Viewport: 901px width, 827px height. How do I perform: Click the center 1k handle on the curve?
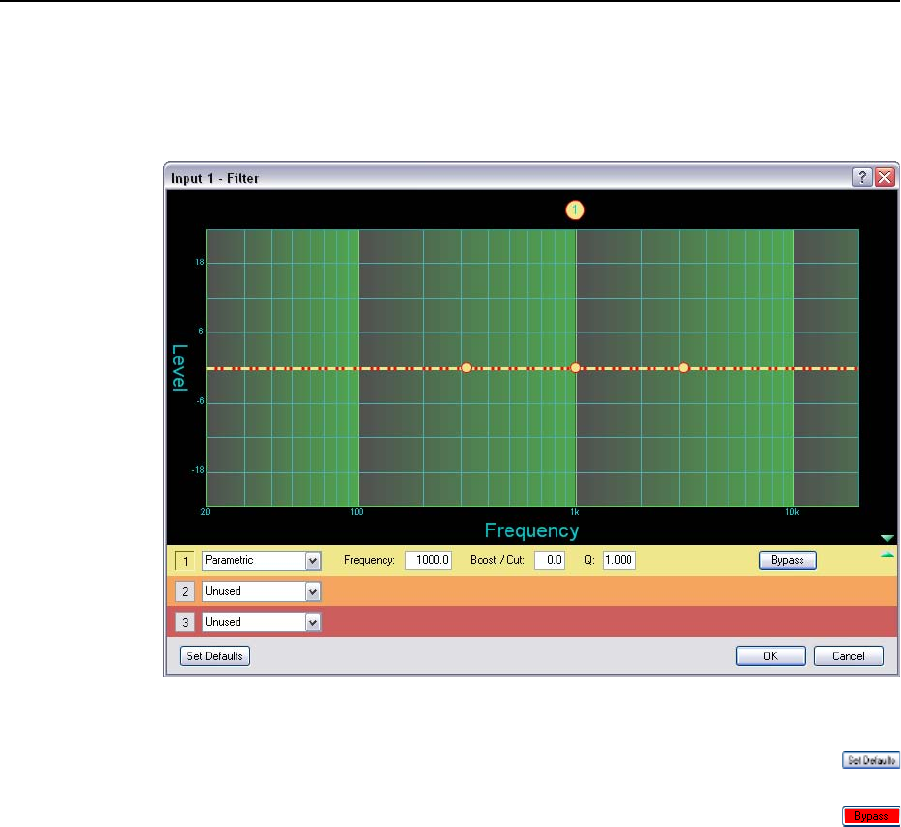(x=575, y=368)
